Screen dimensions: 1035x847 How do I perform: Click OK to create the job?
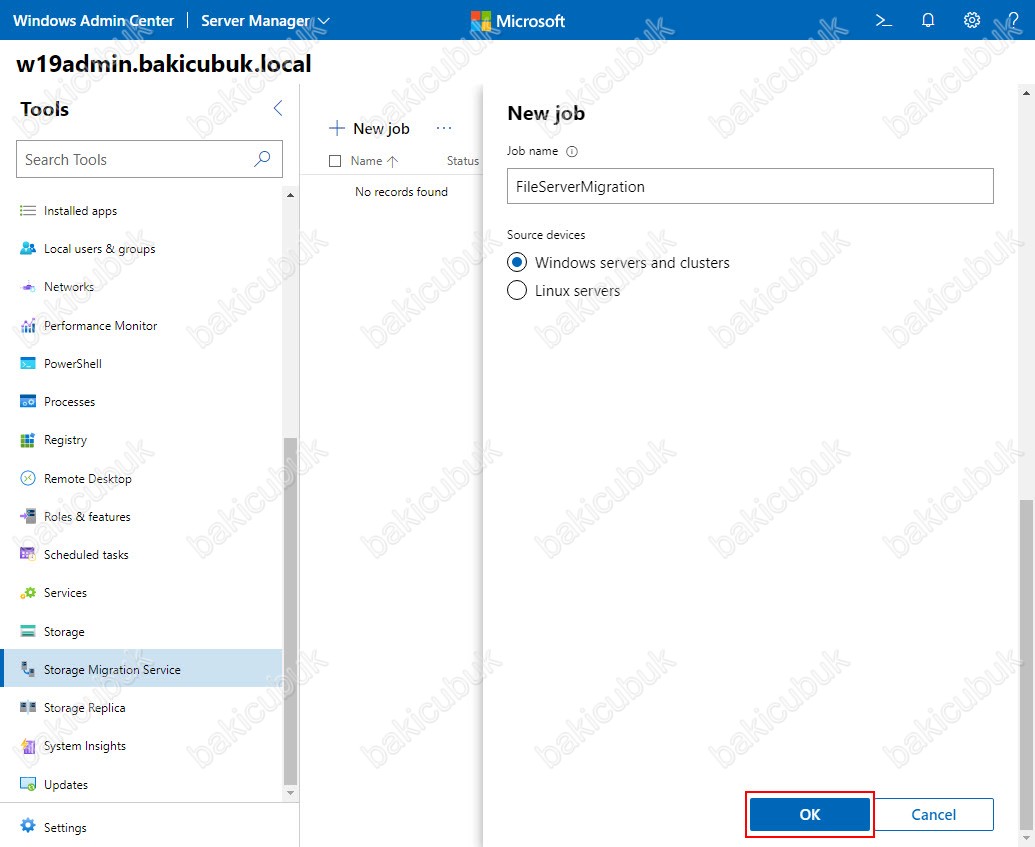809,814
